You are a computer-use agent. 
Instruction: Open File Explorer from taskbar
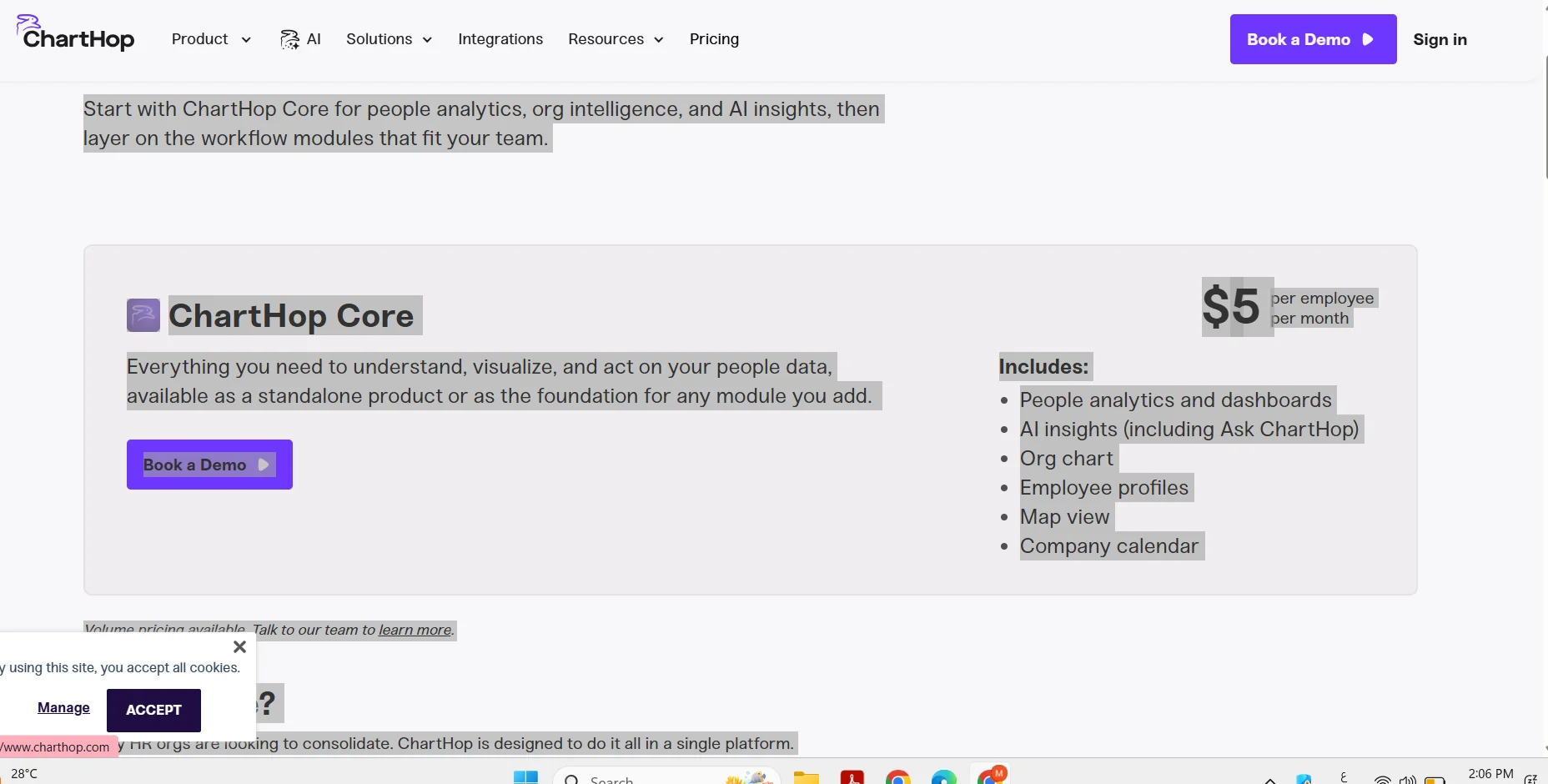(806, 777)
